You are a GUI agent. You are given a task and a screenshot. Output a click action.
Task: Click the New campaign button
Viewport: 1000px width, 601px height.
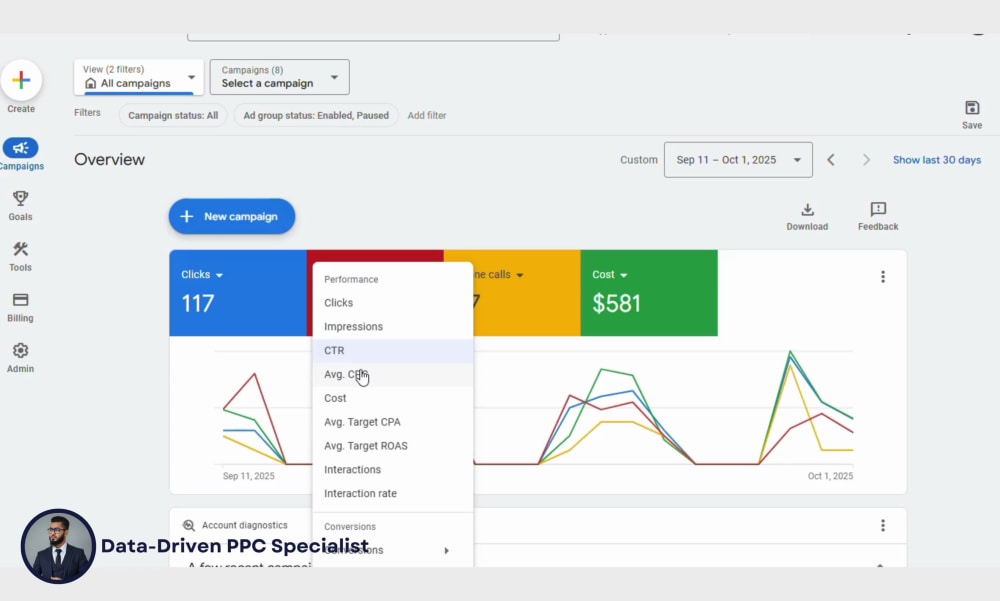tap(232, 216)
